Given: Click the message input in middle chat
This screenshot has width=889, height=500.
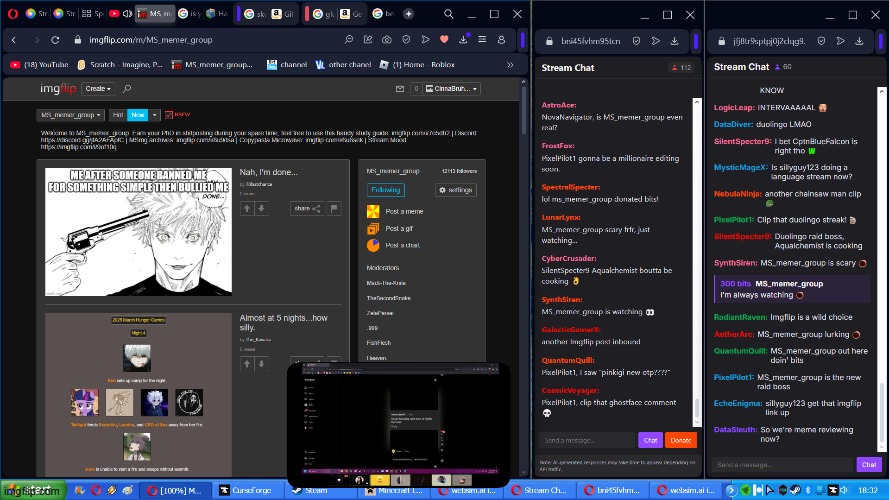Looking at the screenshot, I should pyautogui.click(x=587, y=440).
